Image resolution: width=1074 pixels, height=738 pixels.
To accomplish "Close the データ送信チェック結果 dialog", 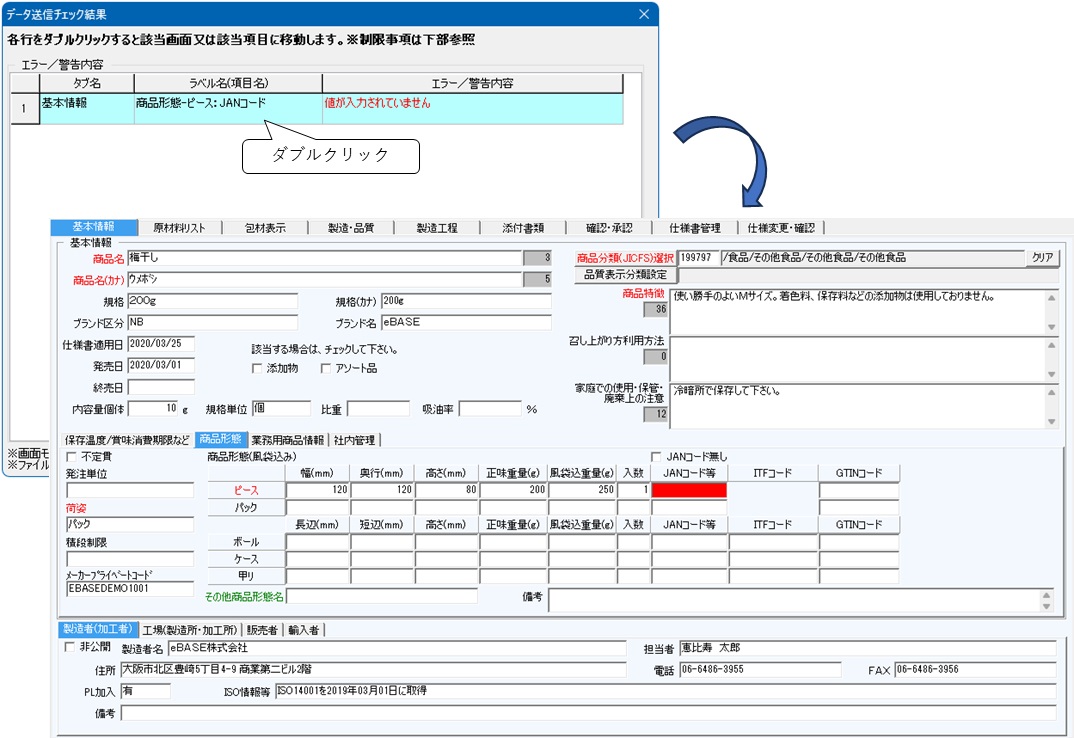I will coord(644,14).
